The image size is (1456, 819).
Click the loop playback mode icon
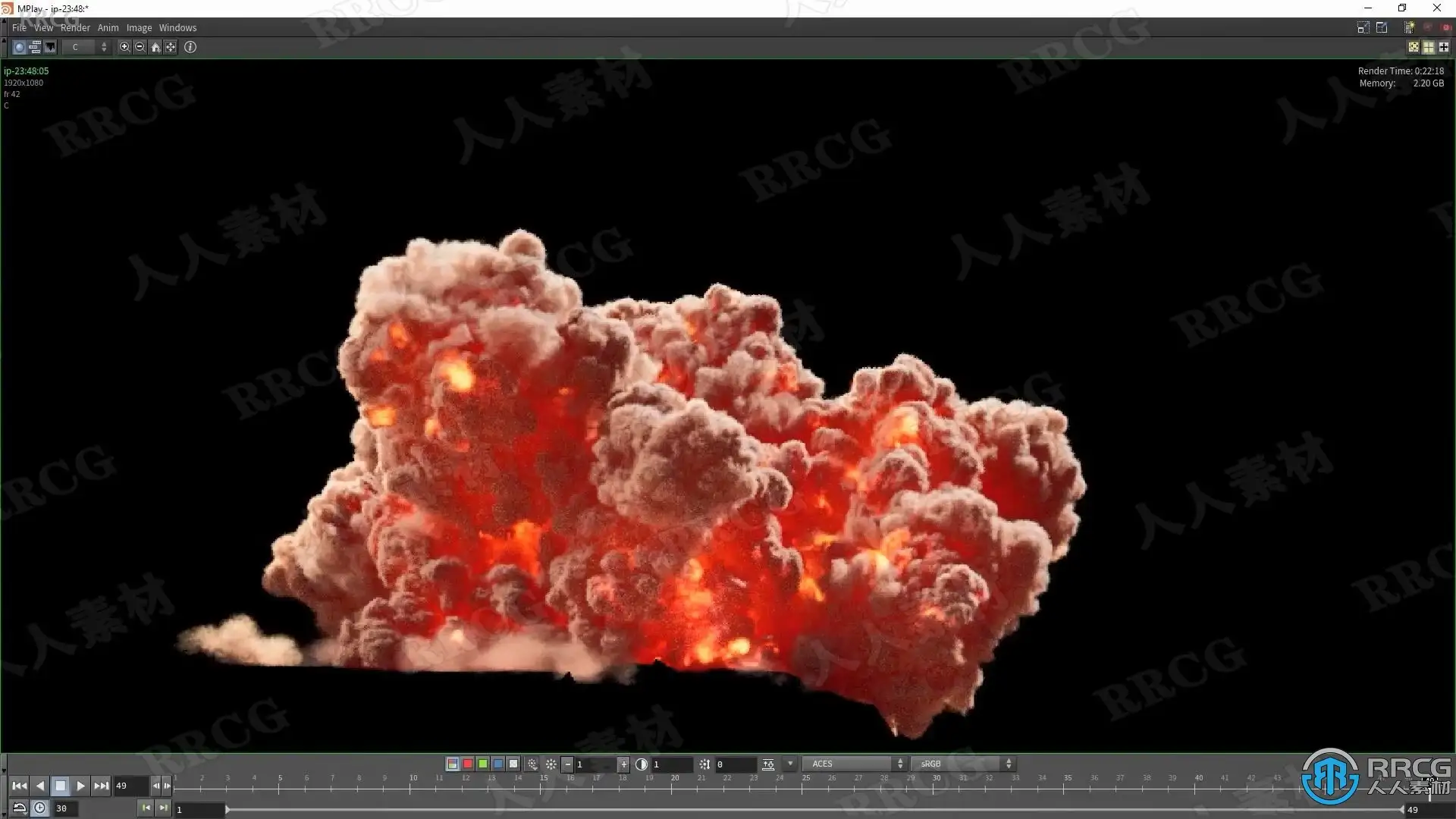coord(20,808)
